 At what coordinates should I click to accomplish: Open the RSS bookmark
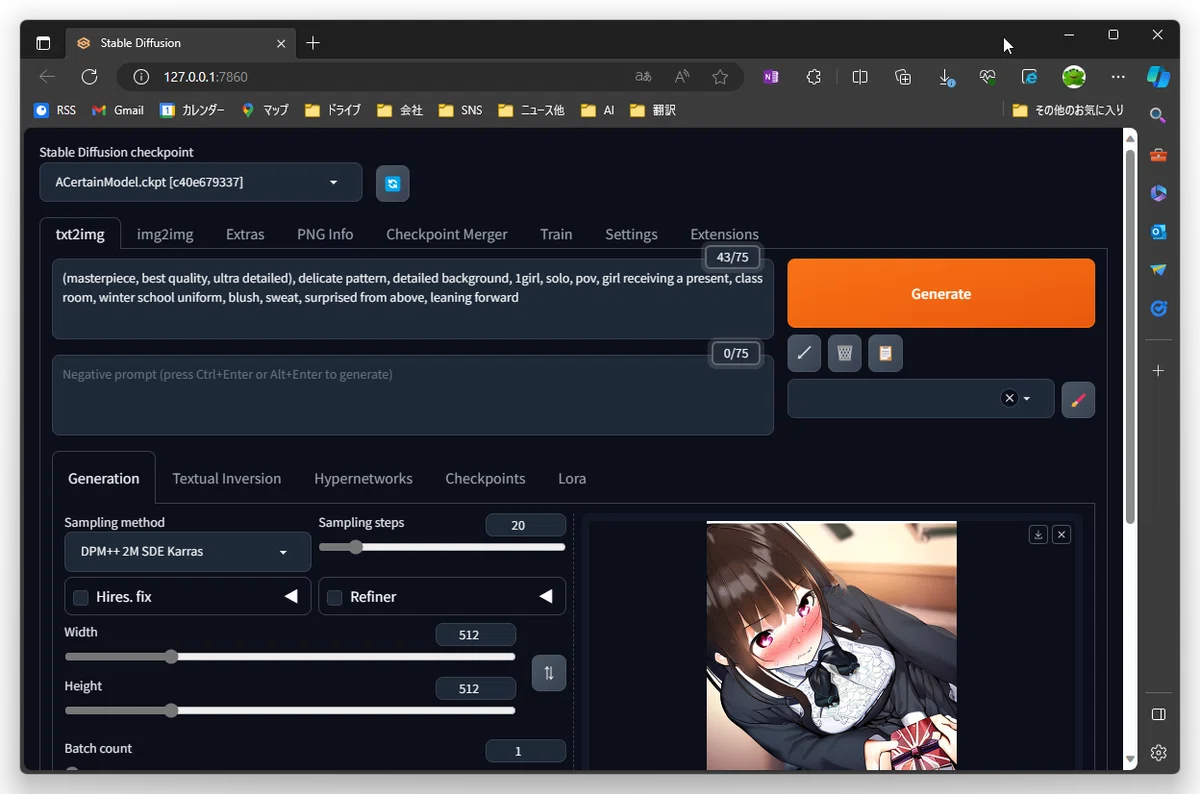point(55,110)
